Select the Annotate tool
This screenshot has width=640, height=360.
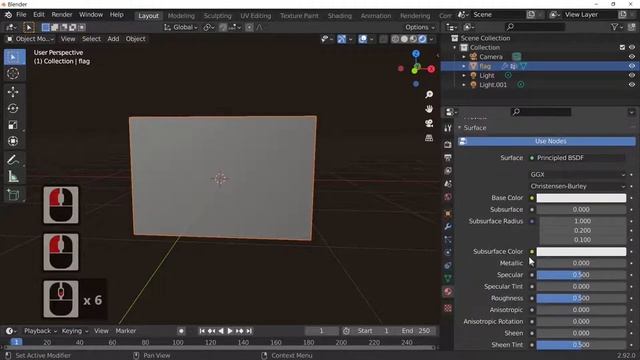point(13,160)
